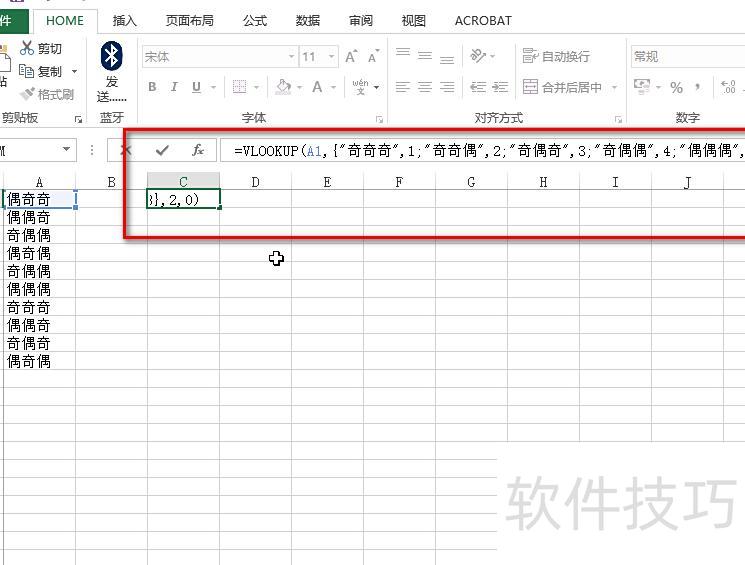Click the Cut (剪切) scissors icon
The width and height of the screenshot is (745, 565).
[27, 48]
